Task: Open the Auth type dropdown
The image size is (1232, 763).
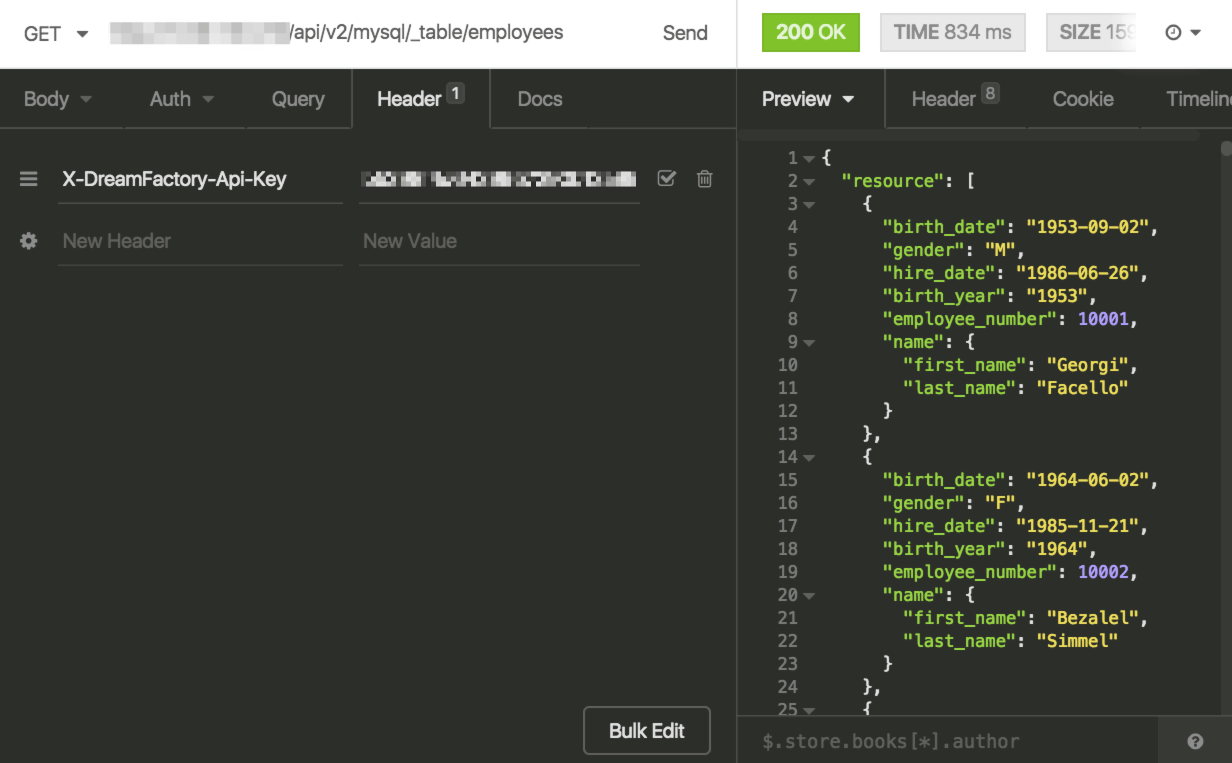Action: (182, 98)
